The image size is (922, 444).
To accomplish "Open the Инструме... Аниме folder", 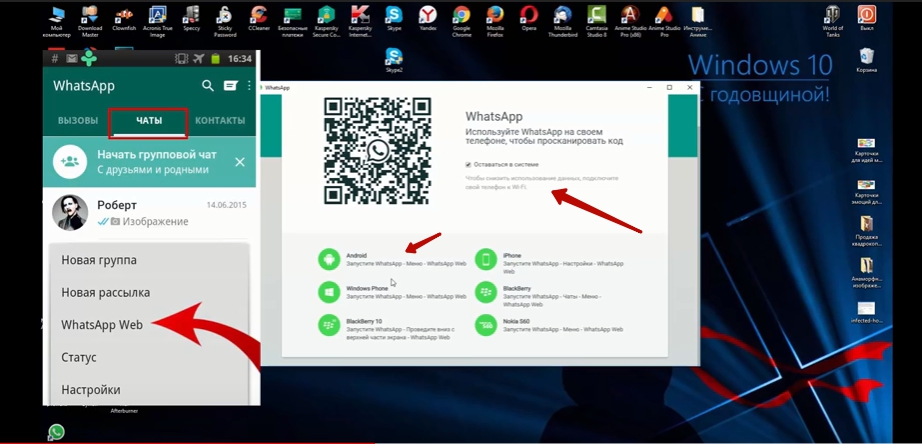I will [697, 21].
